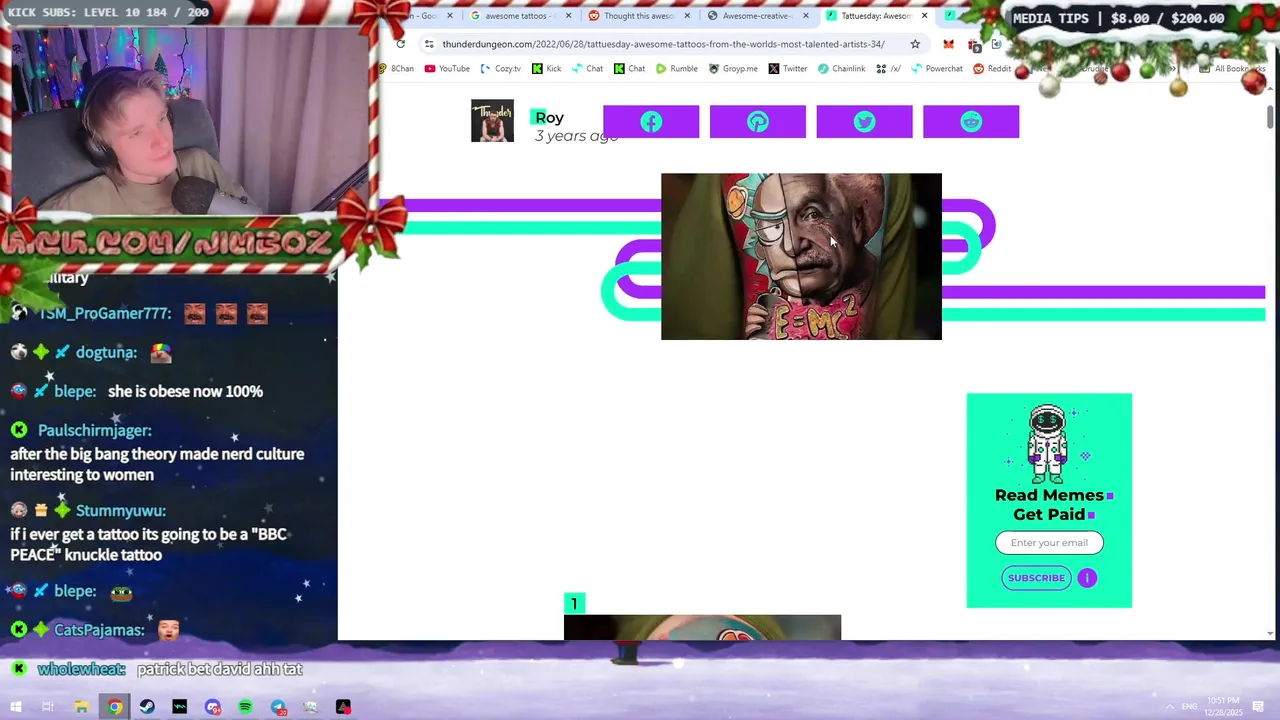Focus the 'Enter your email' field
Image resolution: width=1280 pixels, height=720 pixels.
click(x=1049, y=543)
